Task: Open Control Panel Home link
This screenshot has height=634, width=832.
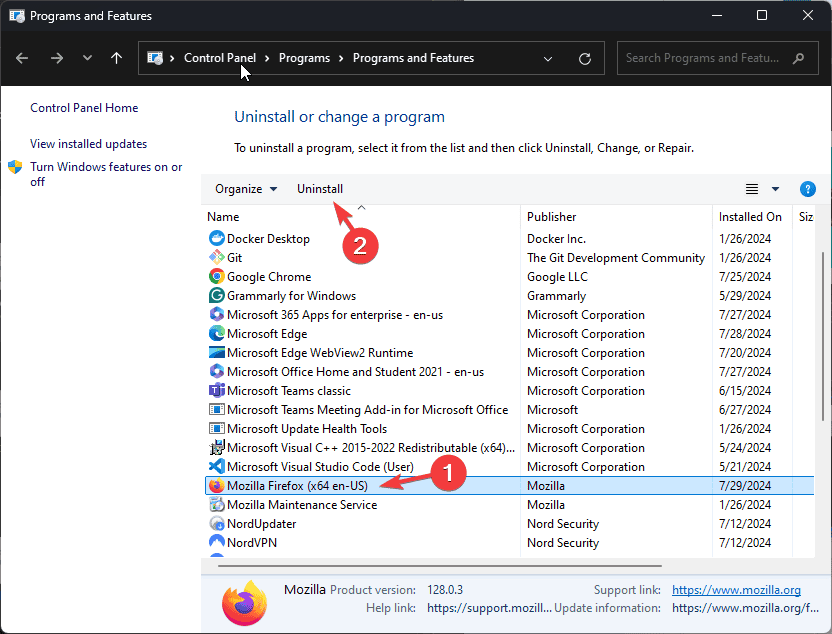Action: coord(84,108)
